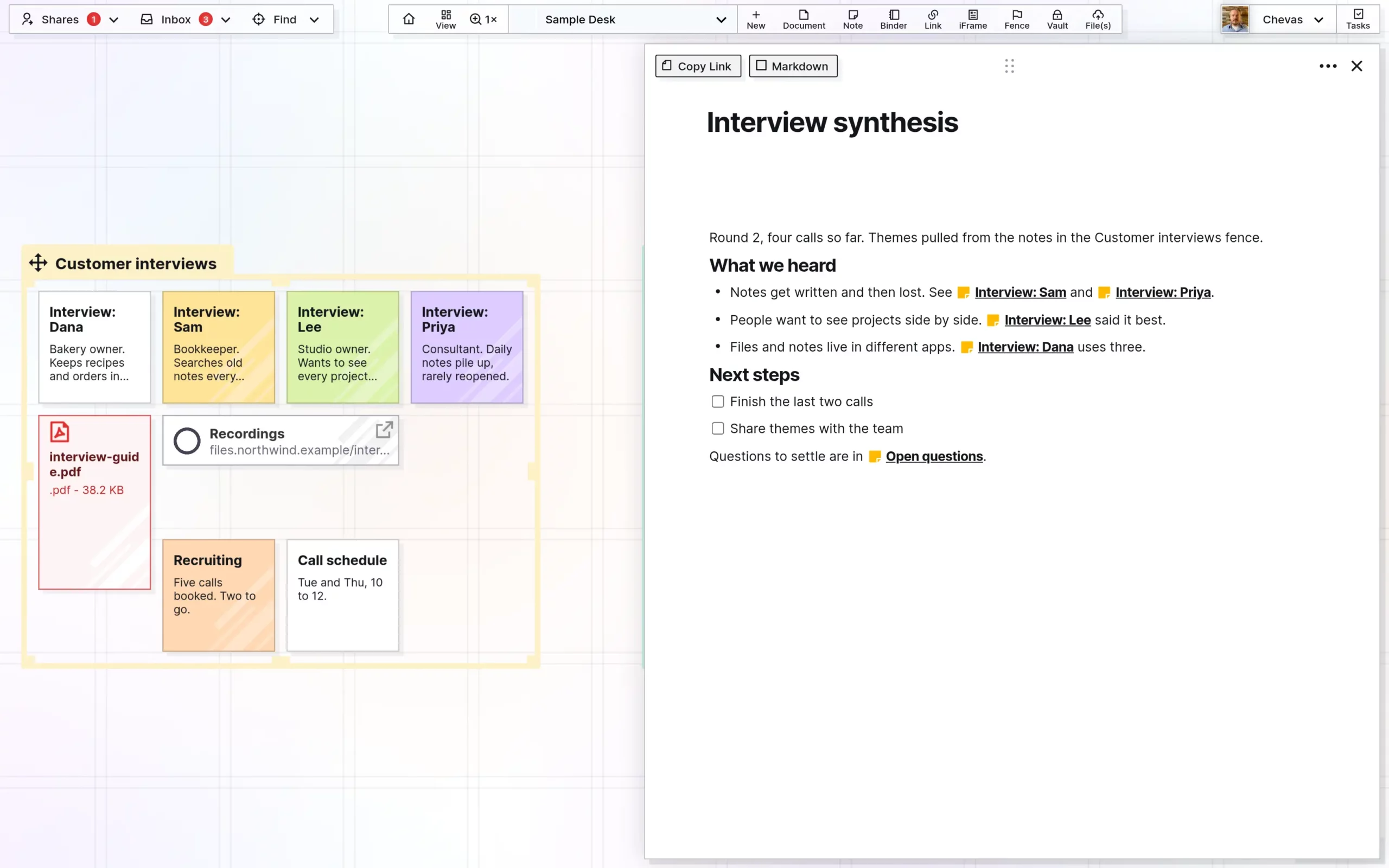Open the Interview: Lee link in document
The height and width of the screenshot is (868, 1389).
(1048, 320)
